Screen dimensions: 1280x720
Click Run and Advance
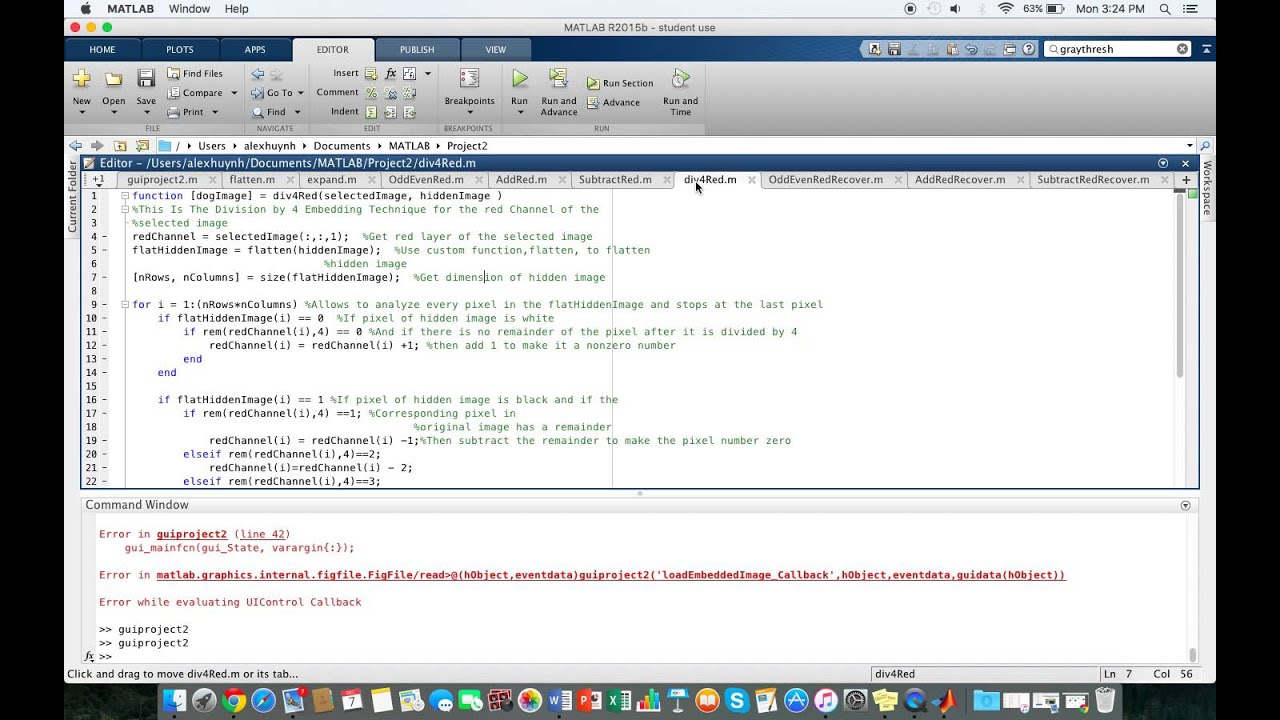[x=559, y=92]
